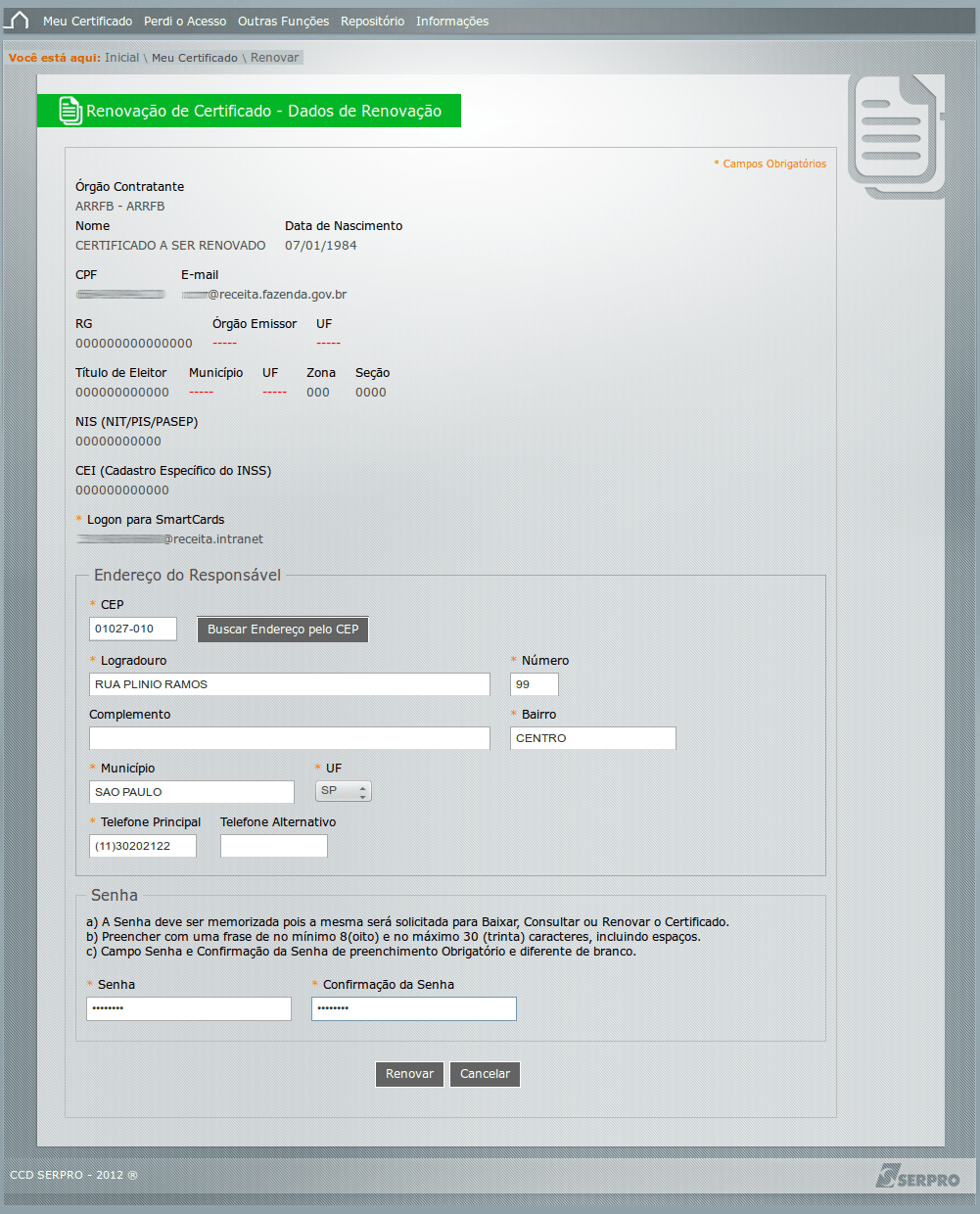Open the Perdi o Acesso menu
980x1214 pixels.
click(185, 22)
